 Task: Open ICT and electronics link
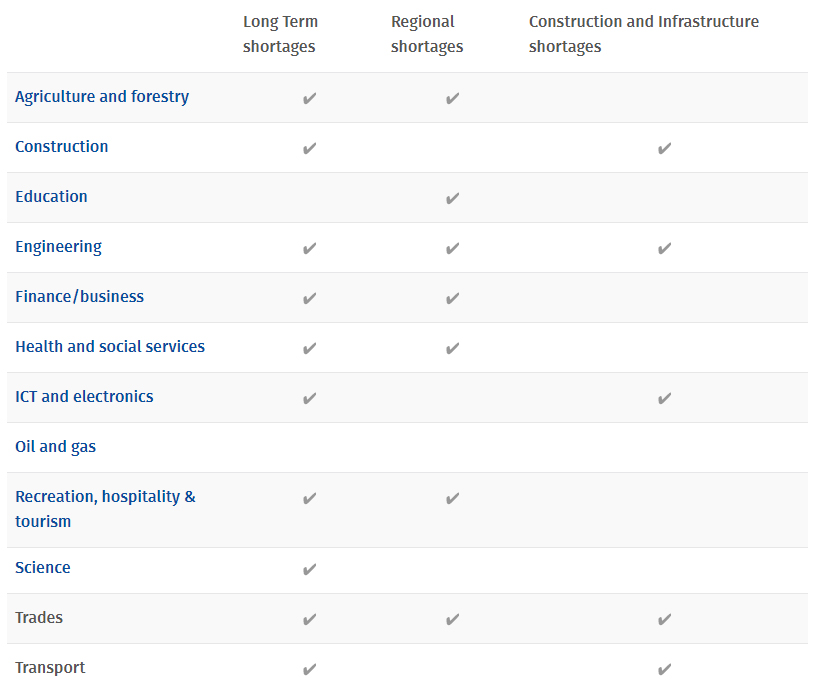point(84,397)
